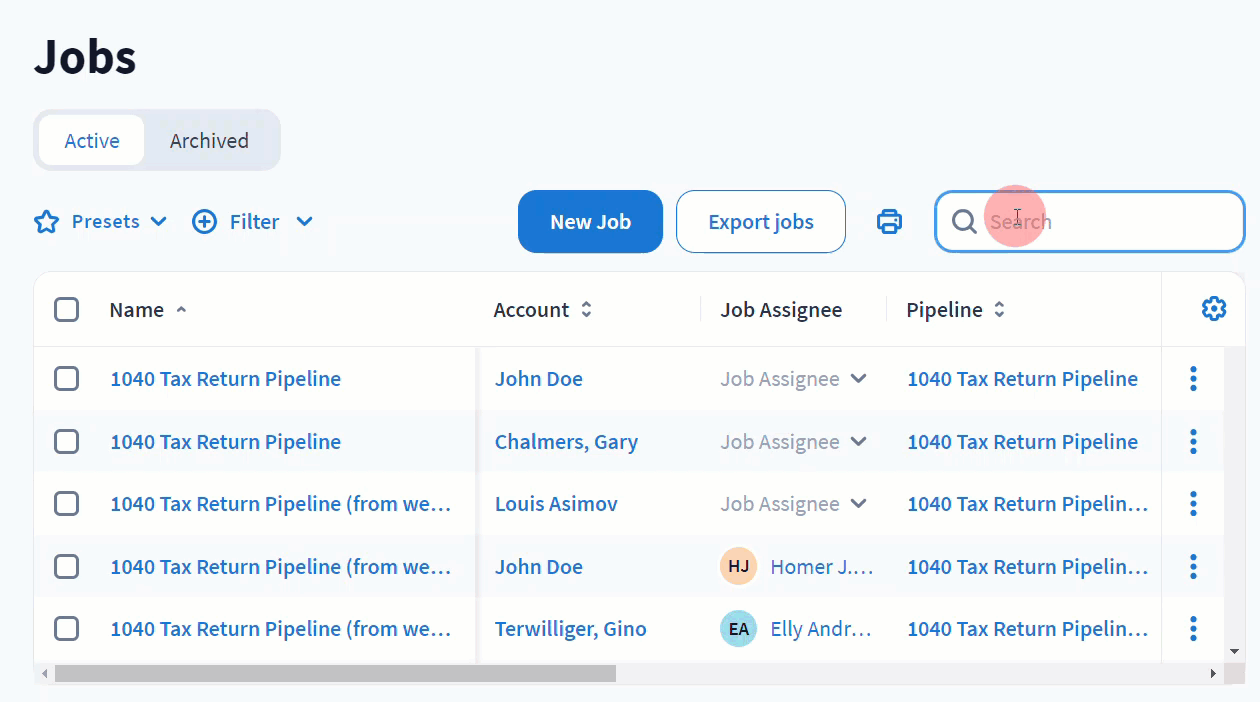This screenshot has height=702, width=1260.
Task: Sort by the Account column arrows
Action: pyautogui.click(x=586, y=310)
